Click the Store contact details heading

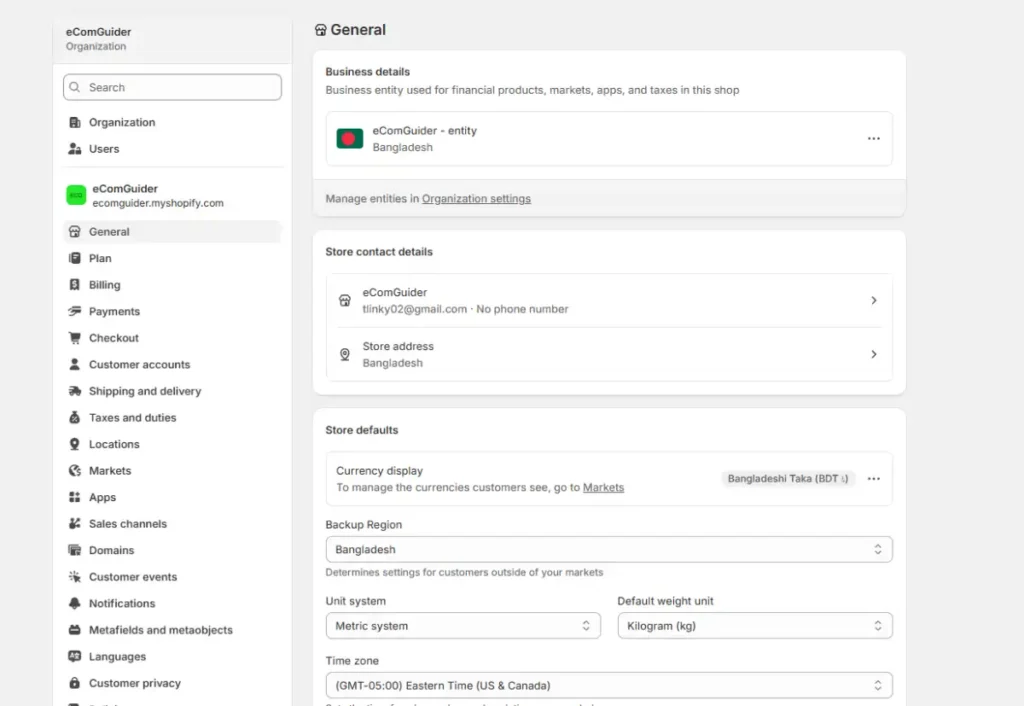[379, 251]
